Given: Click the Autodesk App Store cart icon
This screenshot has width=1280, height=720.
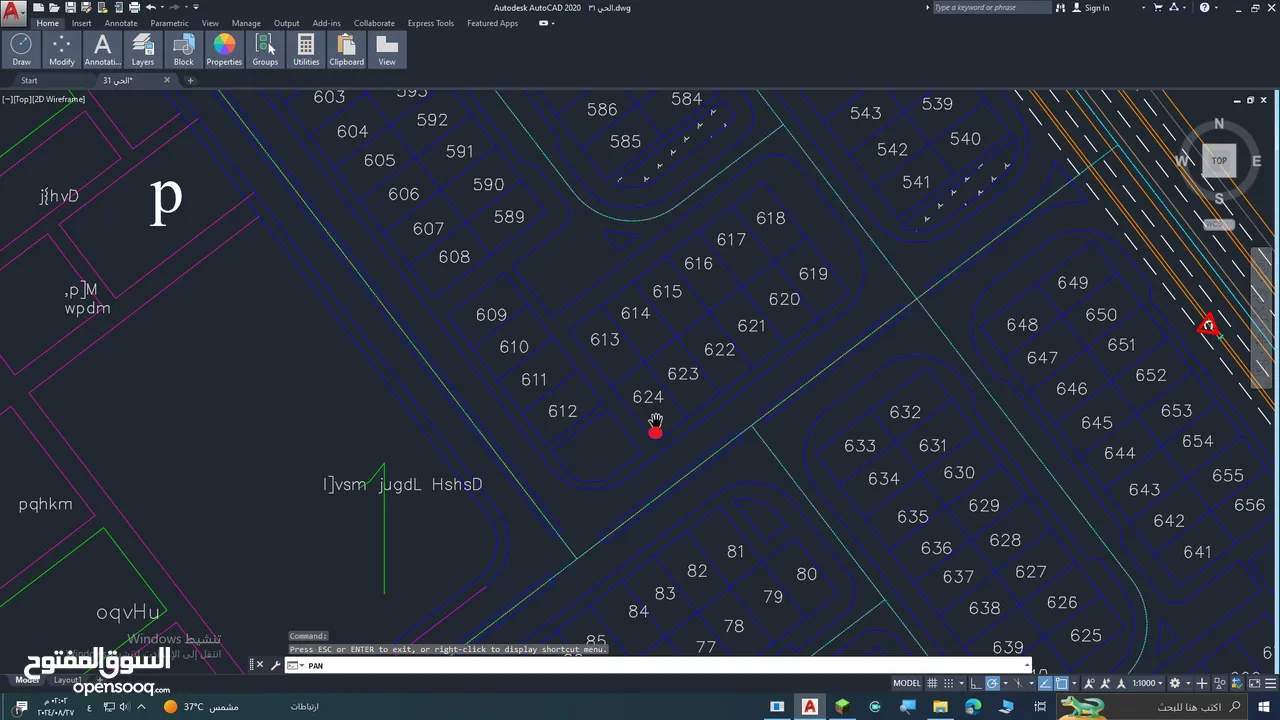Looking at the screenshot, I should (x=1158, y=7).
